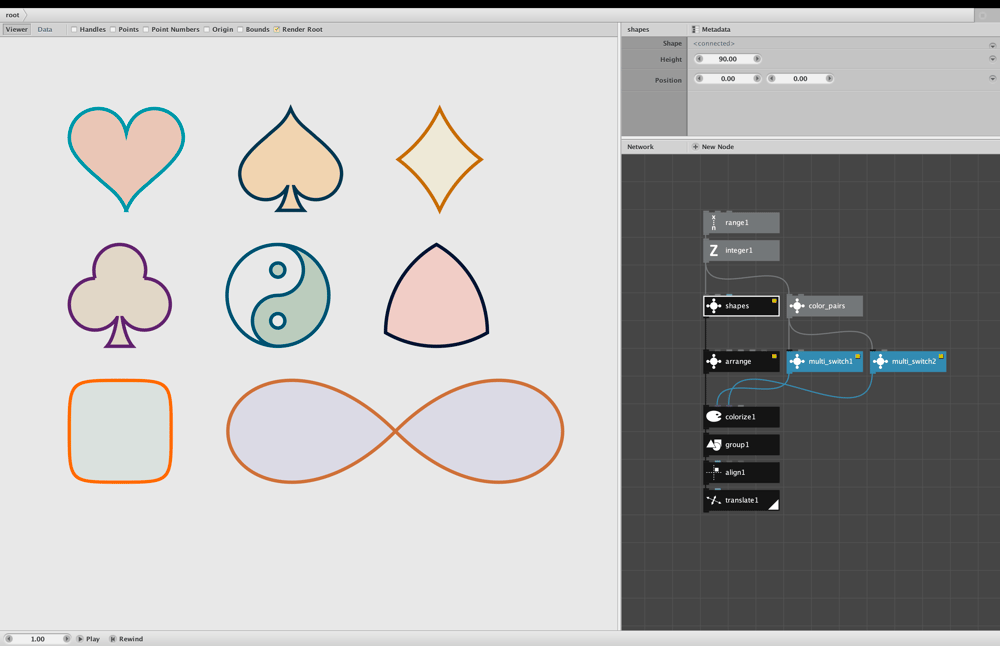The image size is (1000, 646).
Task: Increase the Position Y value
Action: 829,78
